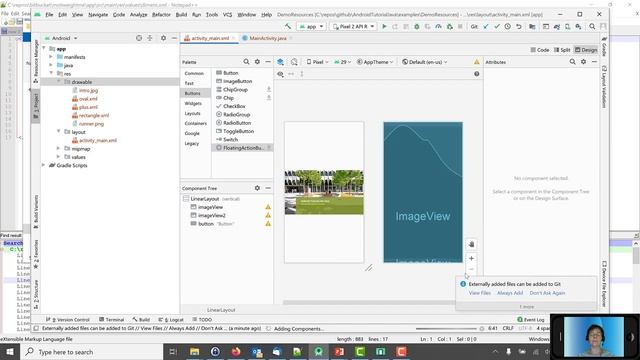The width and height of the screenshot is (640, 360).
Task: Click the scroll-from-source target icon
Action: point(139,38)
